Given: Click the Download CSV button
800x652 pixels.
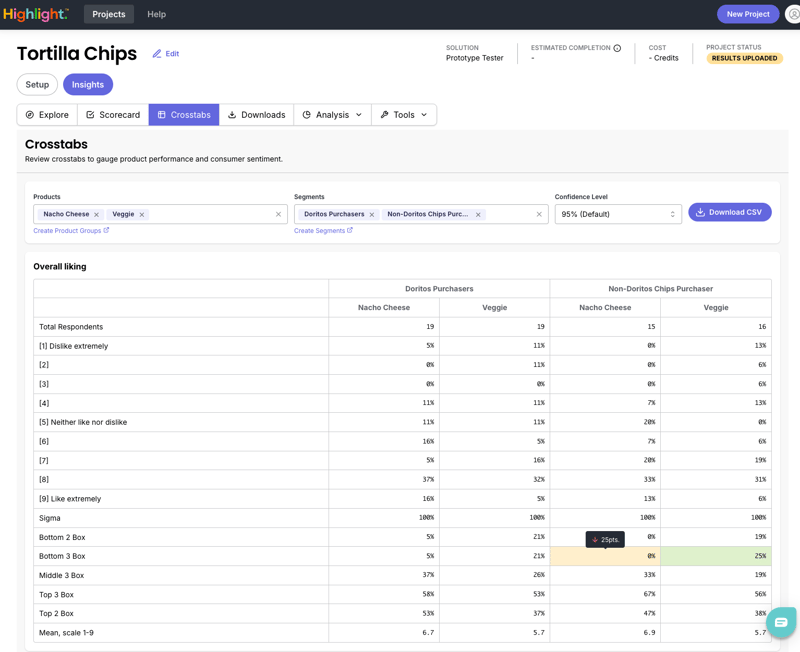Looking at the screenshot, I should coord(730,212).
